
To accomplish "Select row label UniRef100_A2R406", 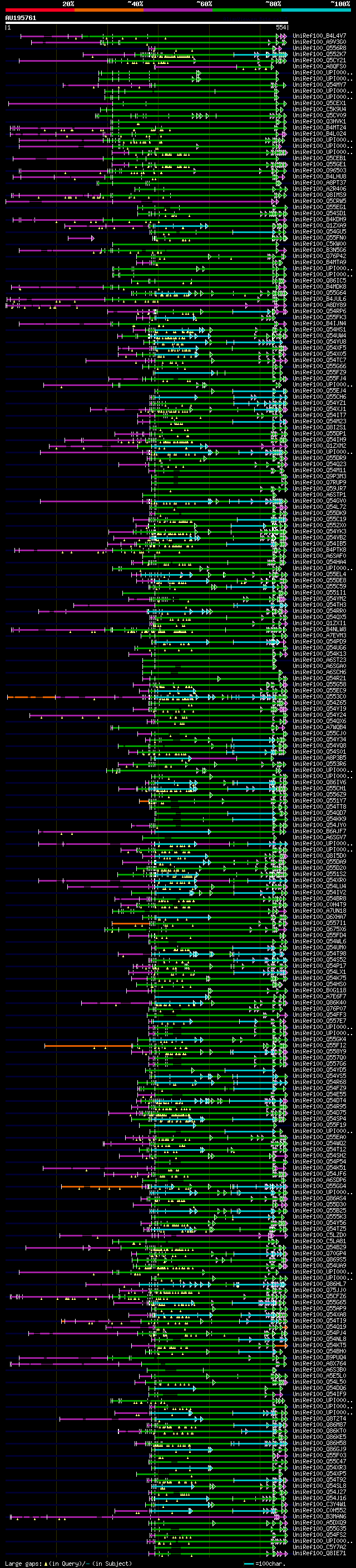I will point(319,189).
